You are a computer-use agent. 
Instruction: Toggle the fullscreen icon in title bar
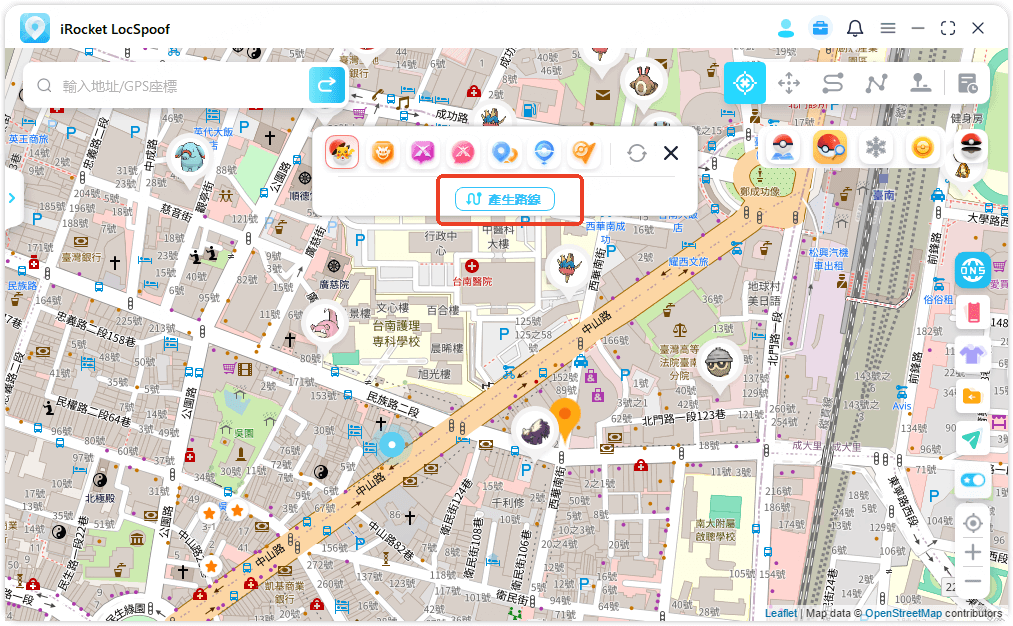tap(948, 28)
